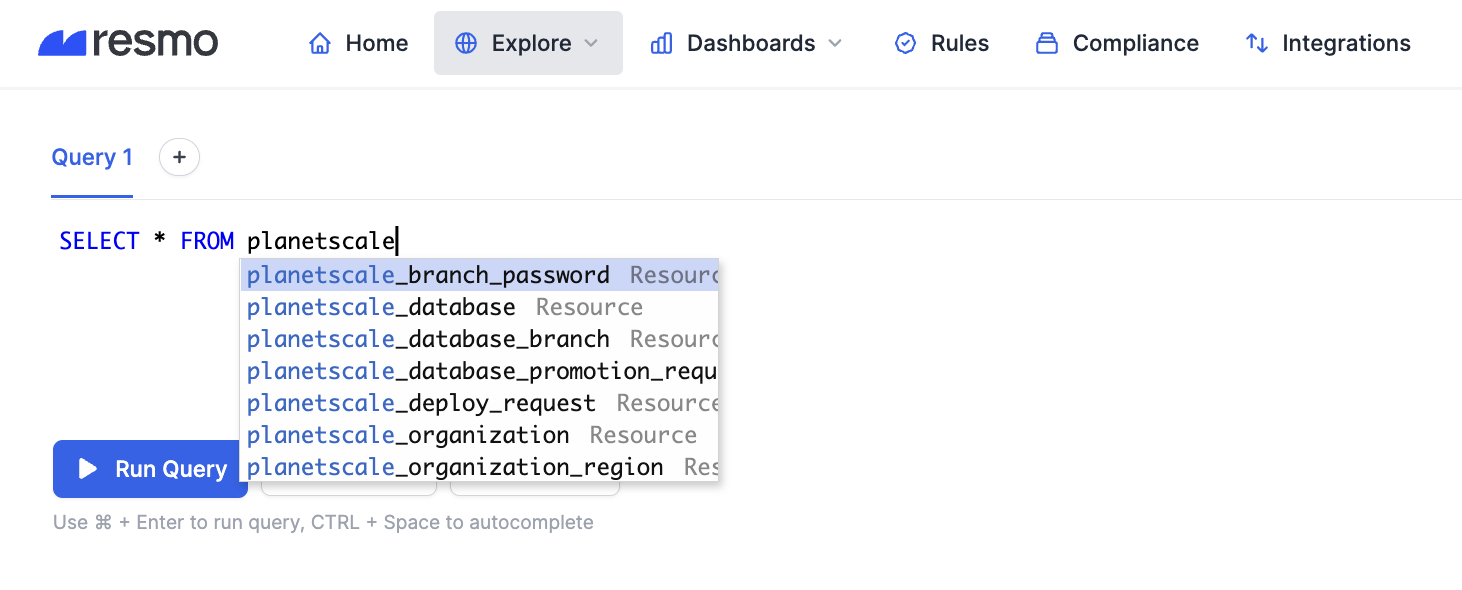Image resolution: width=1462 pixels, height=590 pixels.
Task: Click the Home house icon
Action: [x=320, y=44]
